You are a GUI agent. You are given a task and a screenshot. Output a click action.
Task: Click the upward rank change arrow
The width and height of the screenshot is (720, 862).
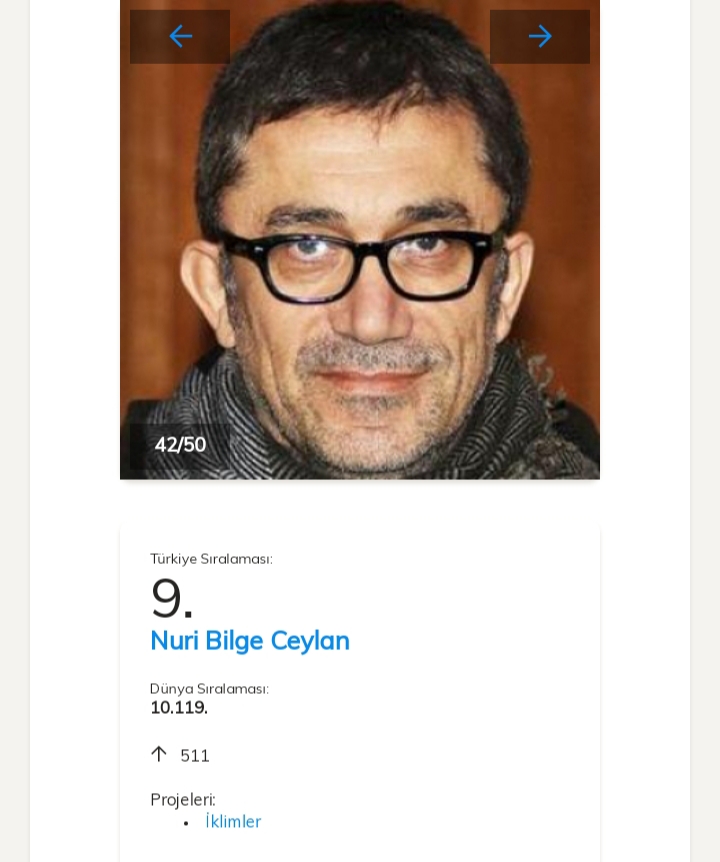pos(158,754)
